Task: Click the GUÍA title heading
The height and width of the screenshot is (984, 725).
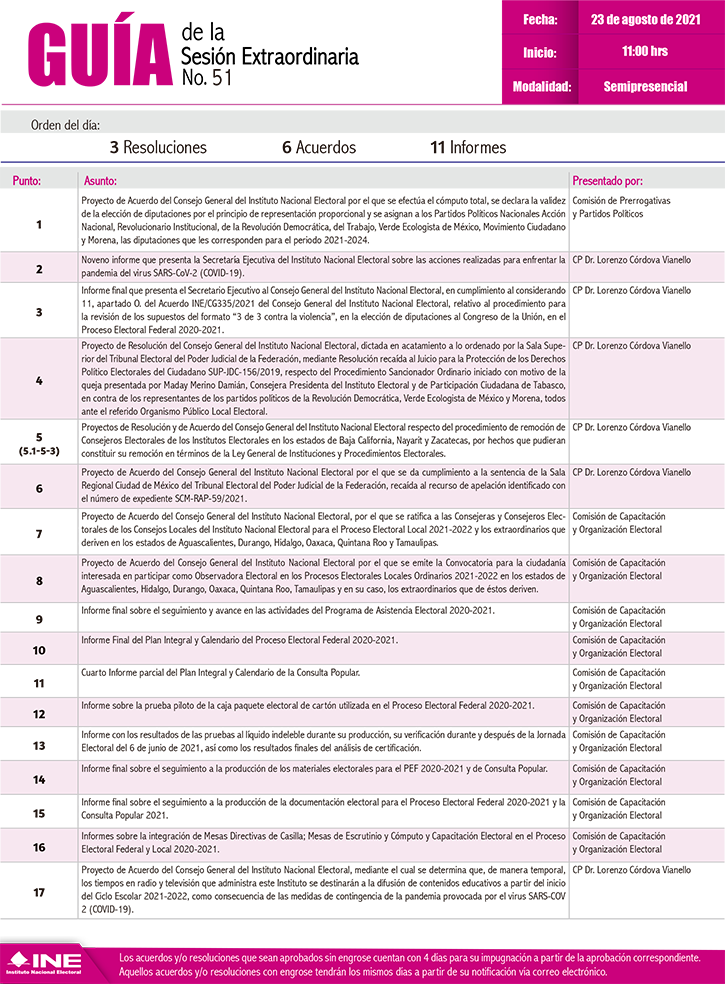Action: [x=100, y=51]
